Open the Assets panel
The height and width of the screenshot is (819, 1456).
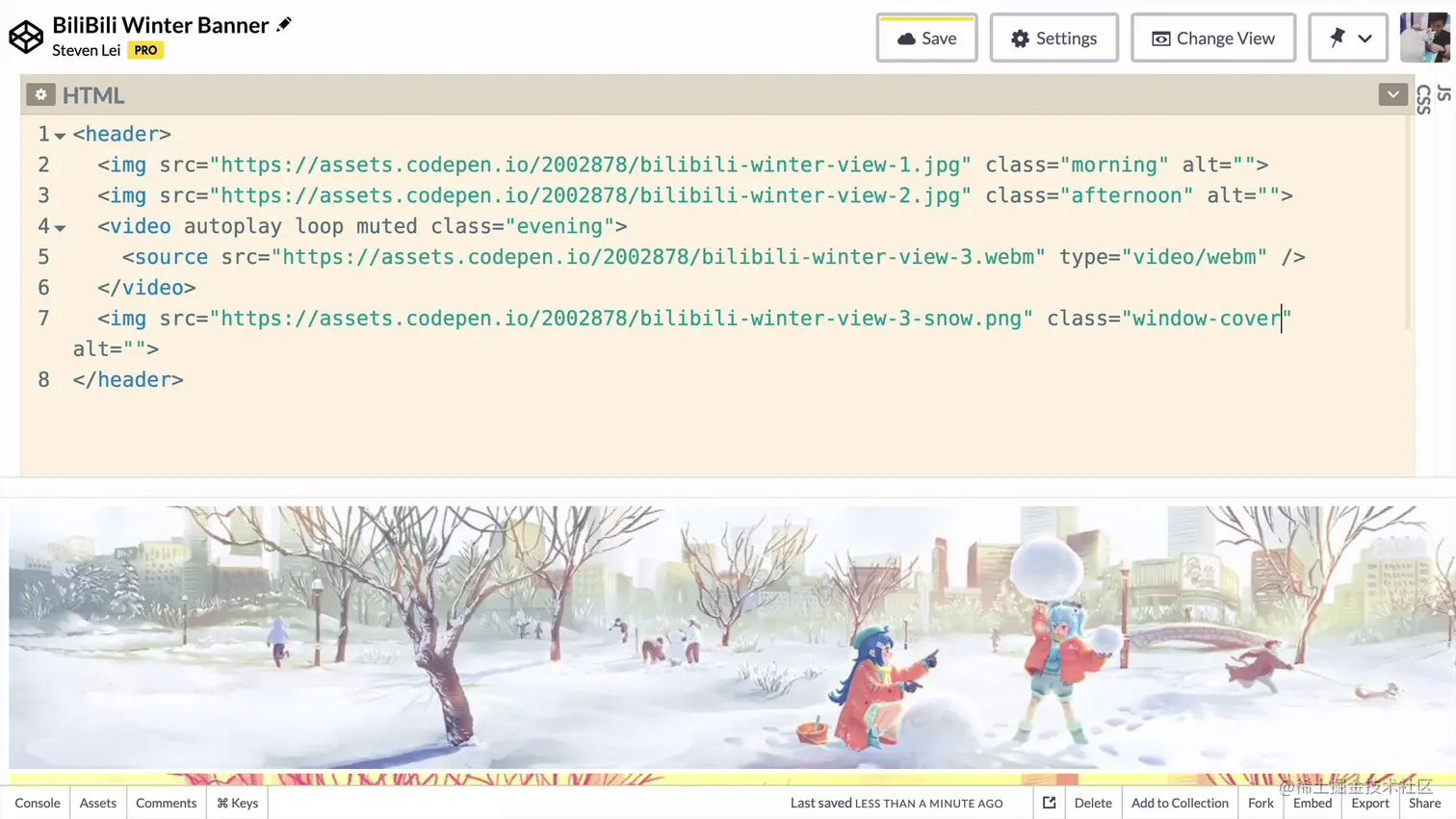click(97, 803)
